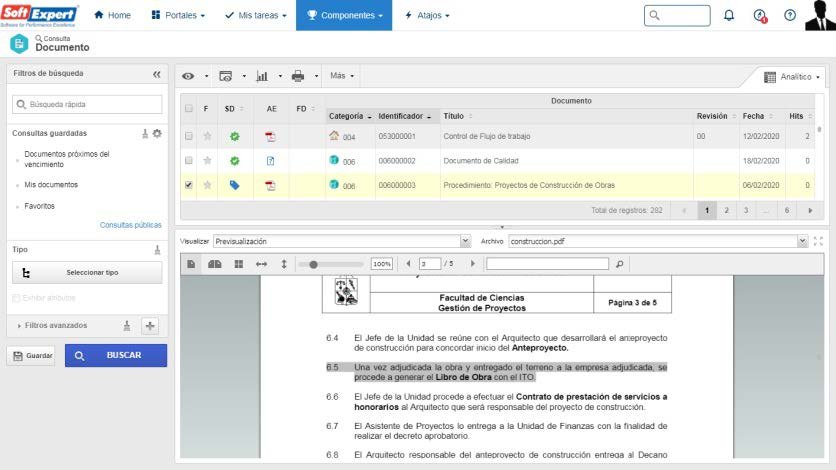Open the Mis tareas menu
Image resolution: width=836 pixels, height=470 pixels.
coord(255,15)
